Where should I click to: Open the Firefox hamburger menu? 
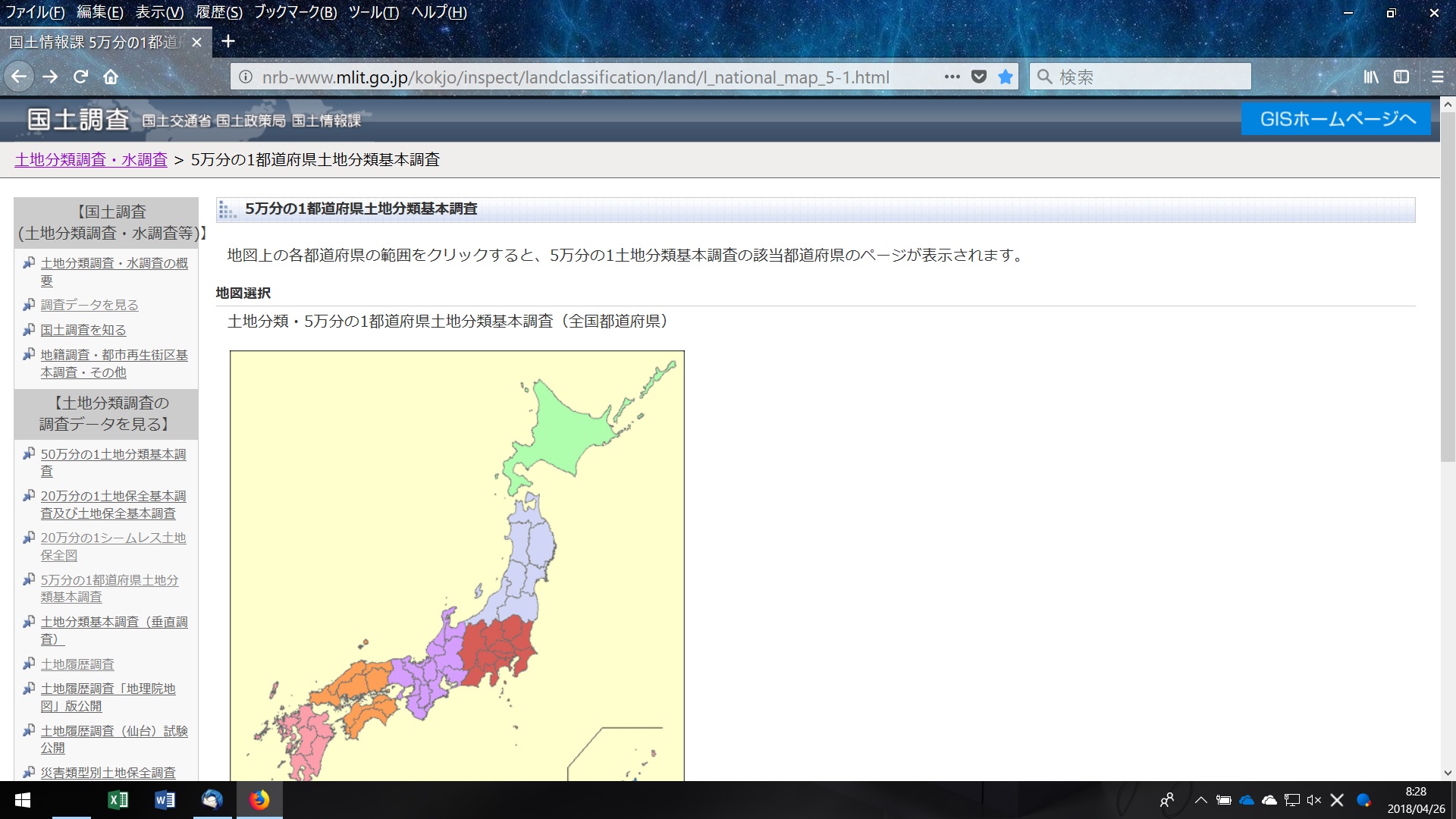[1437, 77]
